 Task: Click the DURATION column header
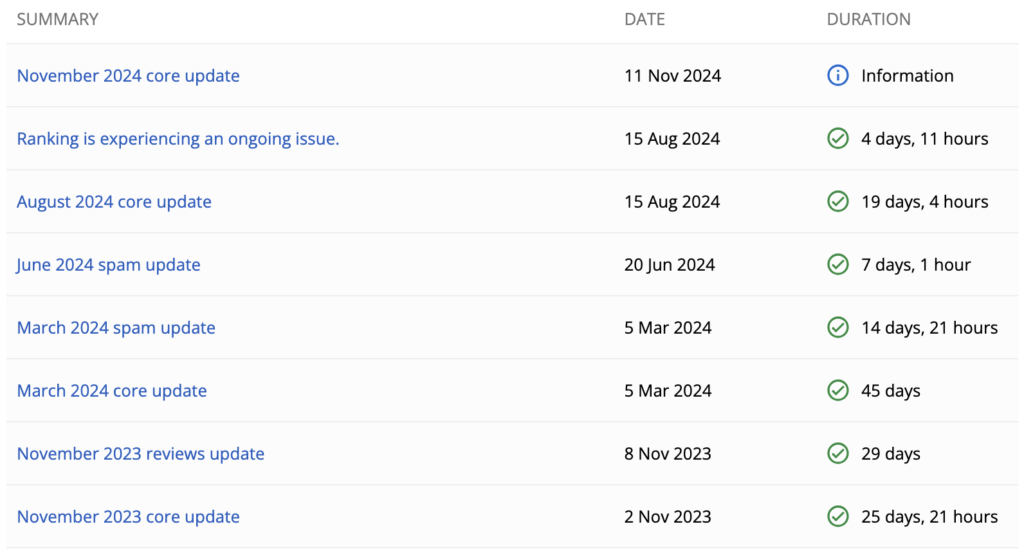868,19
